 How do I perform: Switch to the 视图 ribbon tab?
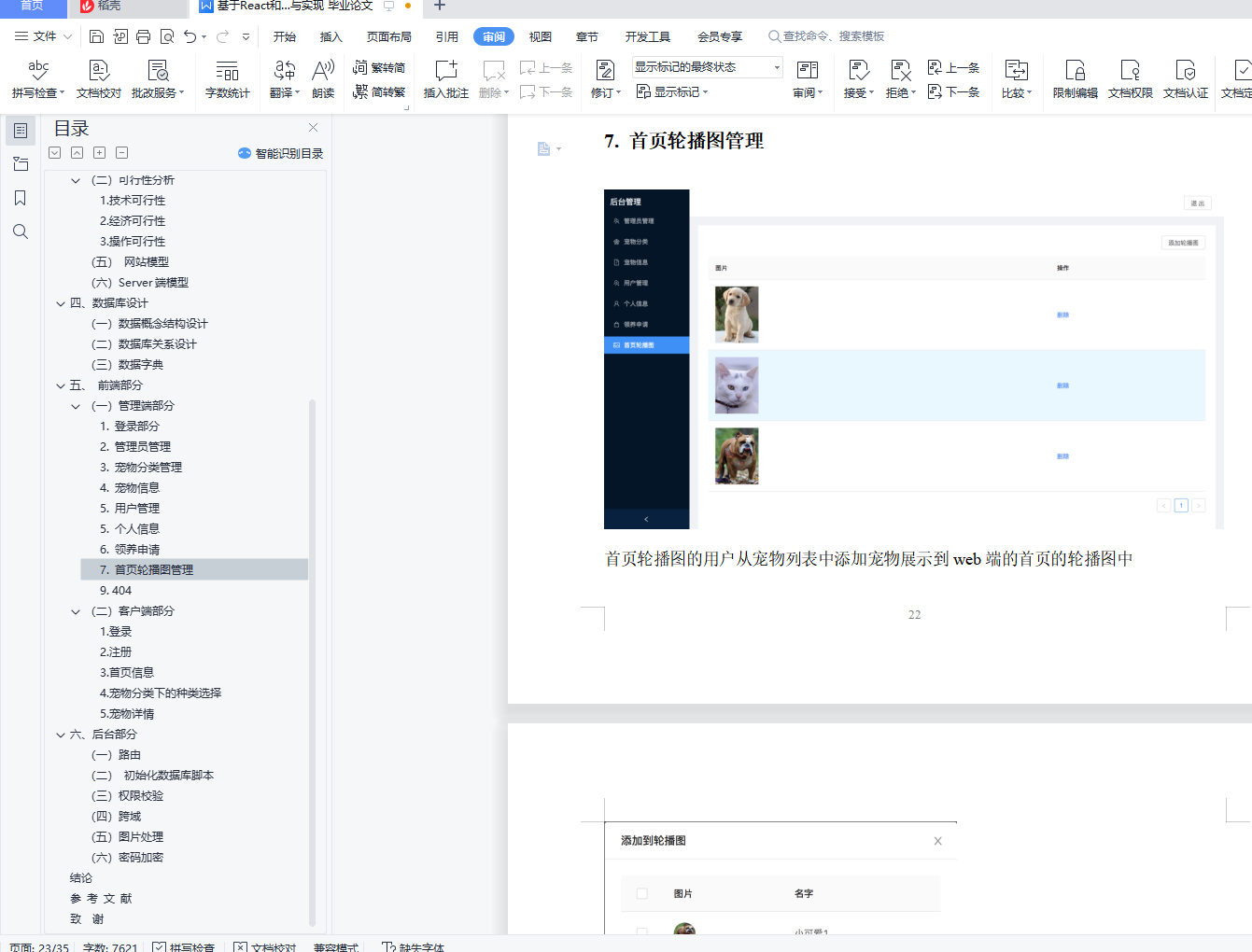pos(541,36)
